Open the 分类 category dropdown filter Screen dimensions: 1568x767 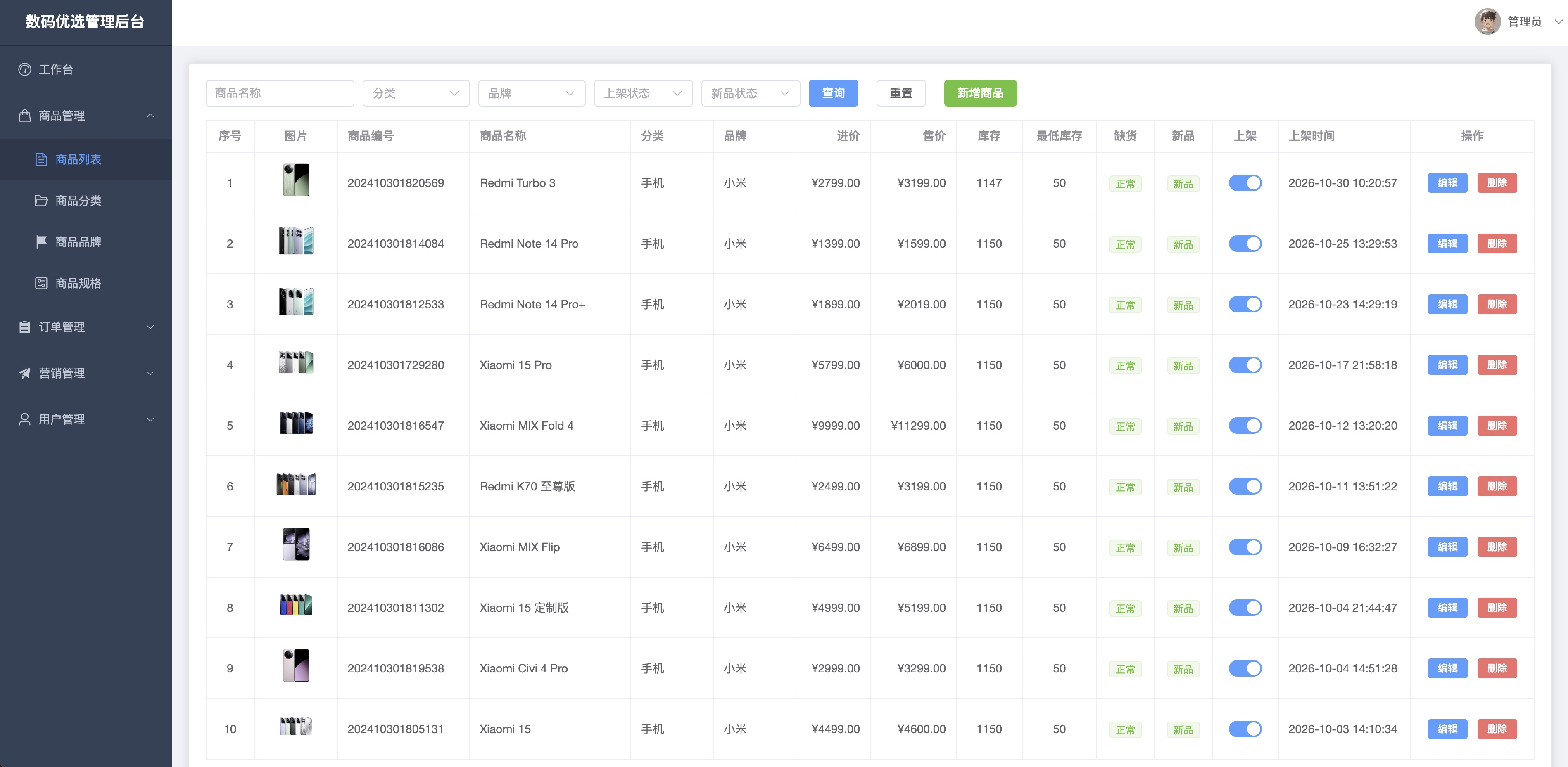(x=416, y=93)
